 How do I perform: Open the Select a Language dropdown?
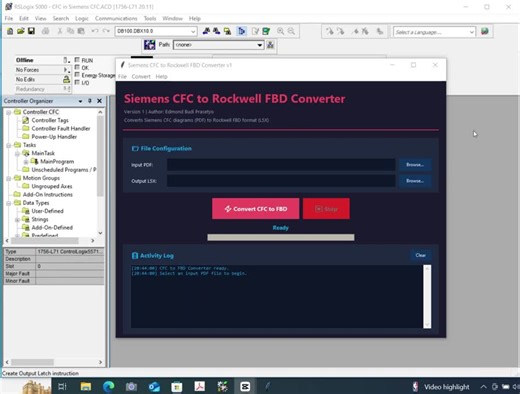[434, 32]
